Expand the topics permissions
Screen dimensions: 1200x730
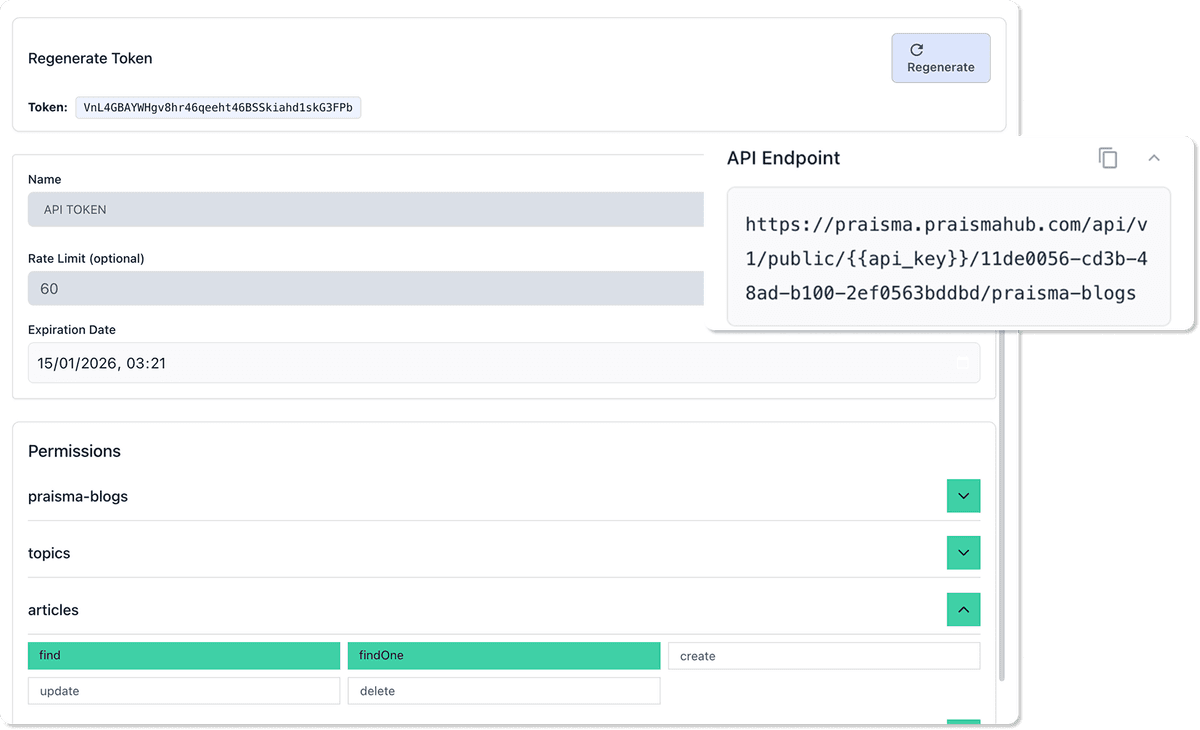pos(962,552)
